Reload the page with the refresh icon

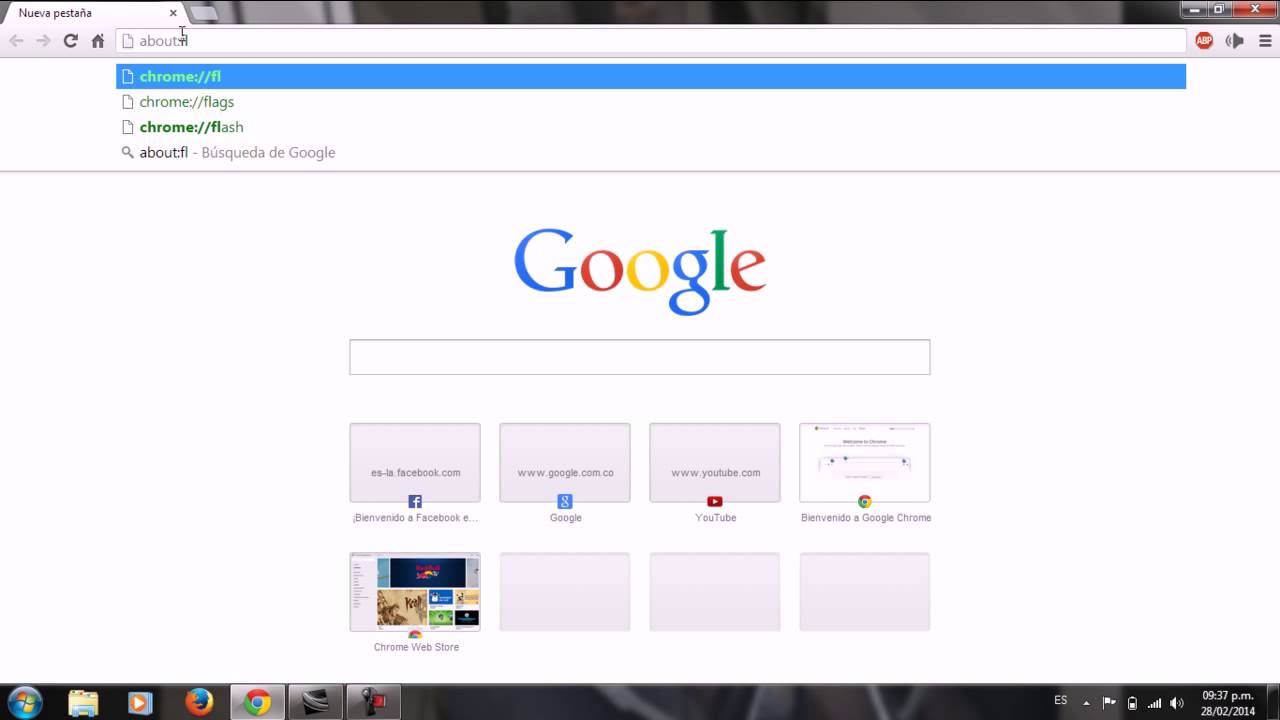click(70, 41)
